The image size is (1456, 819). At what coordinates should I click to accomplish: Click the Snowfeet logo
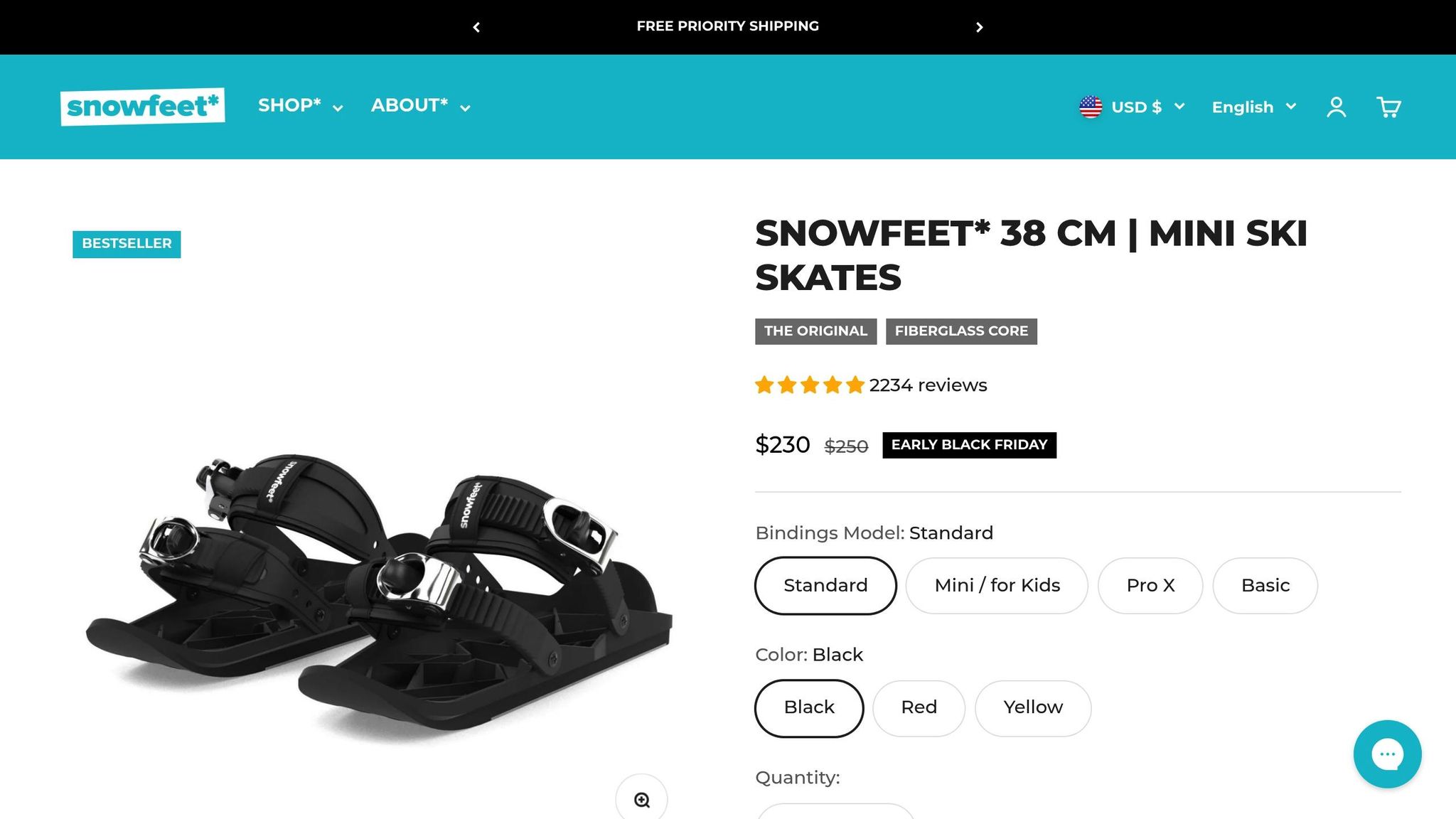(143, 107)
